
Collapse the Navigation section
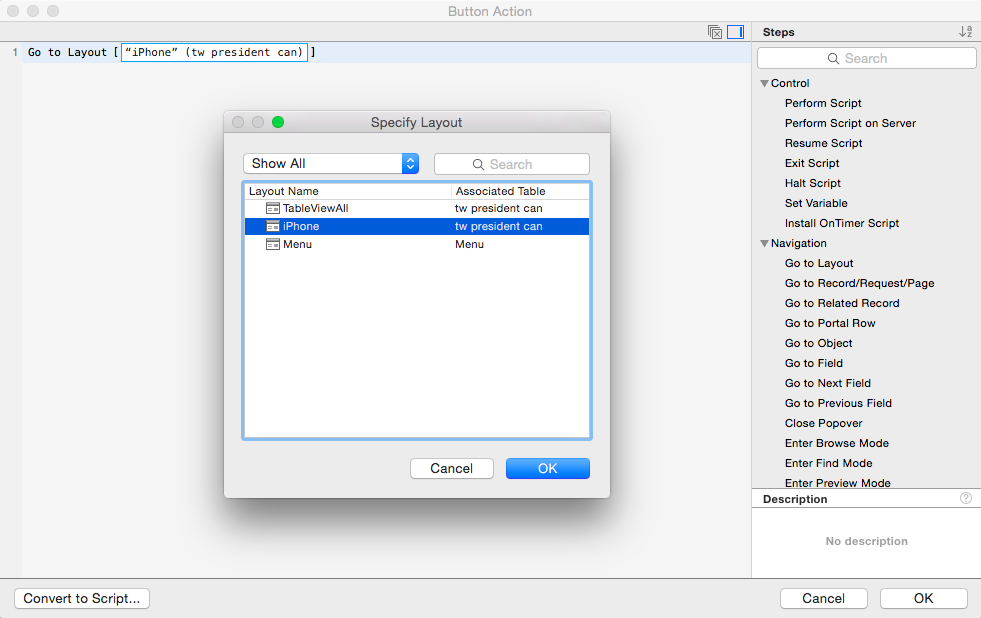[764, 243]
